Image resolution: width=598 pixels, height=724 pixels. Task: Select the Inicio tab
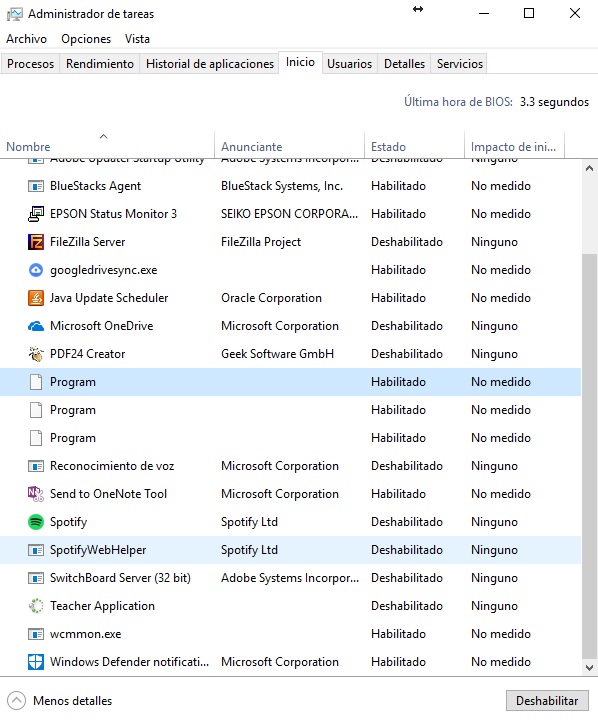point(300,62)
